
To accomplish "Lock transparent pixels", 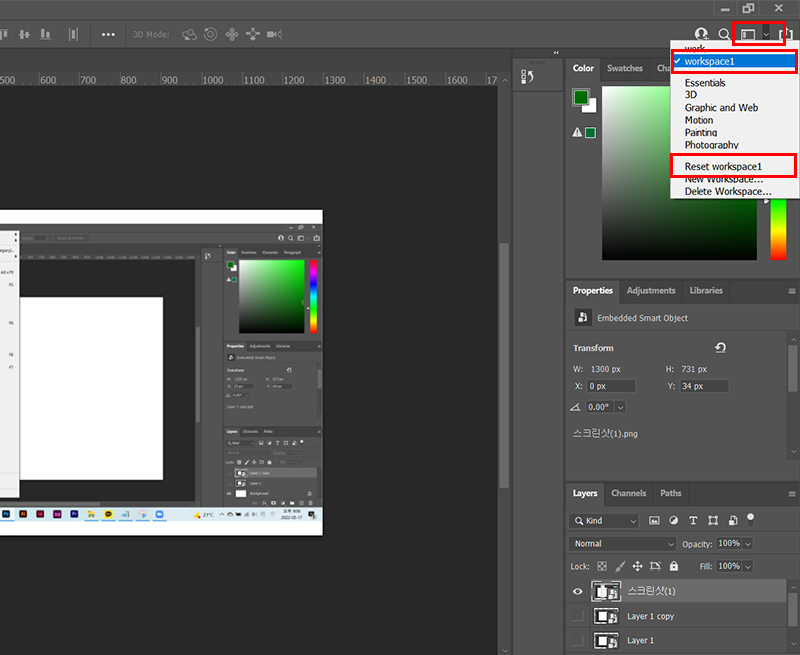I will 602,566.
